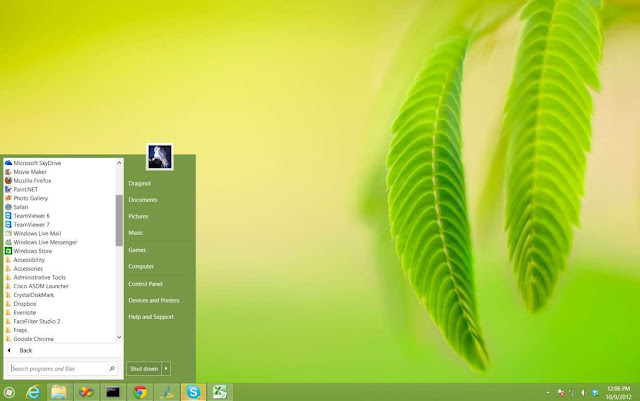The height and width of the screenshot is (401, 640).
Task: Open Windows Store from list
Action: click(29, 251)
